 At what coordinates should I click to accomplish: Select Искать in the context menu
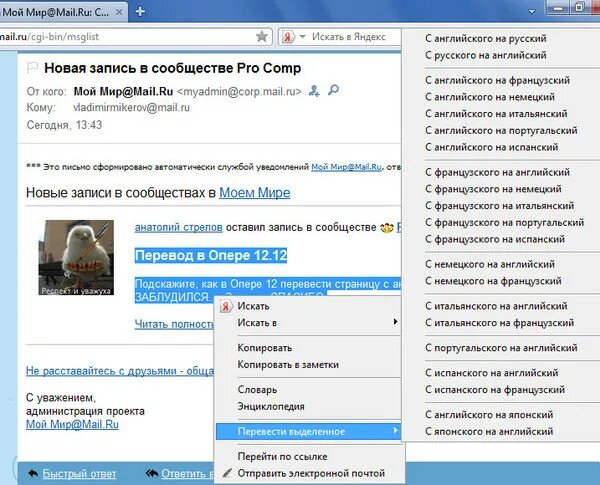pos(308,306)
